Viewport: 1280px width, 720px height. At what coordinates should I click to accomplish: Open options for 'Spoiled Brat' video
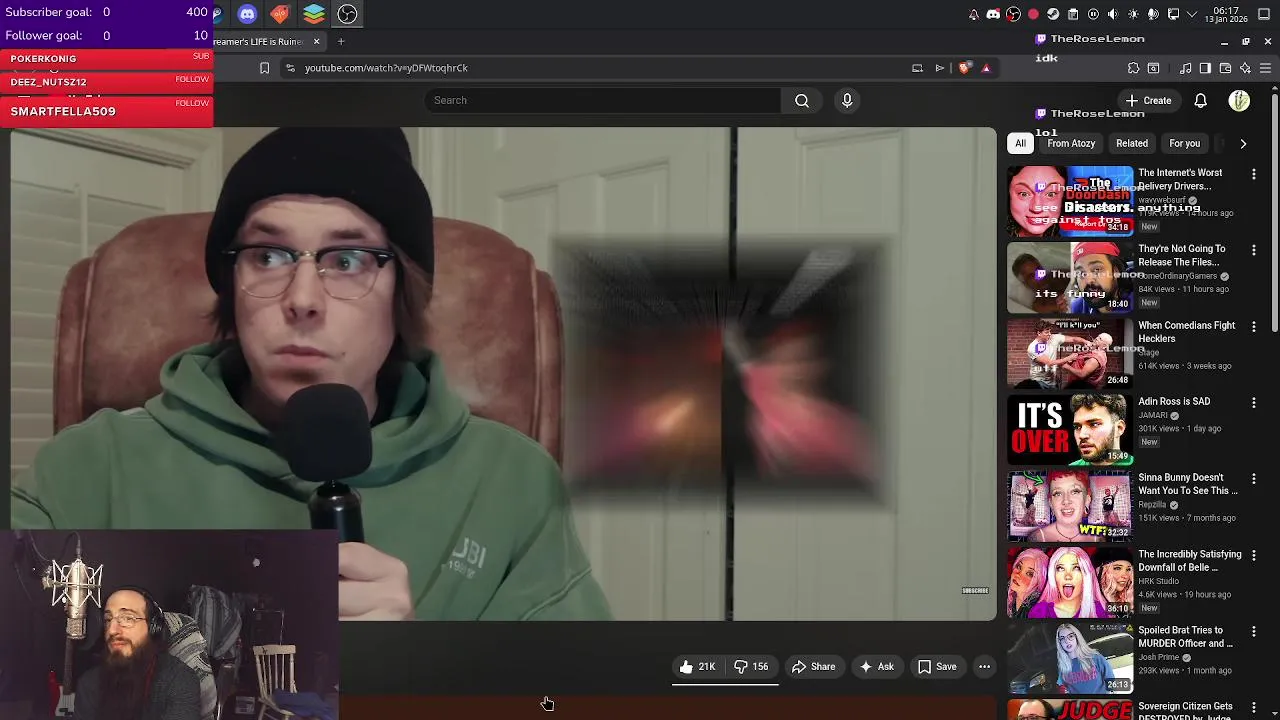pyautogui.click(x=1253, y=631)
